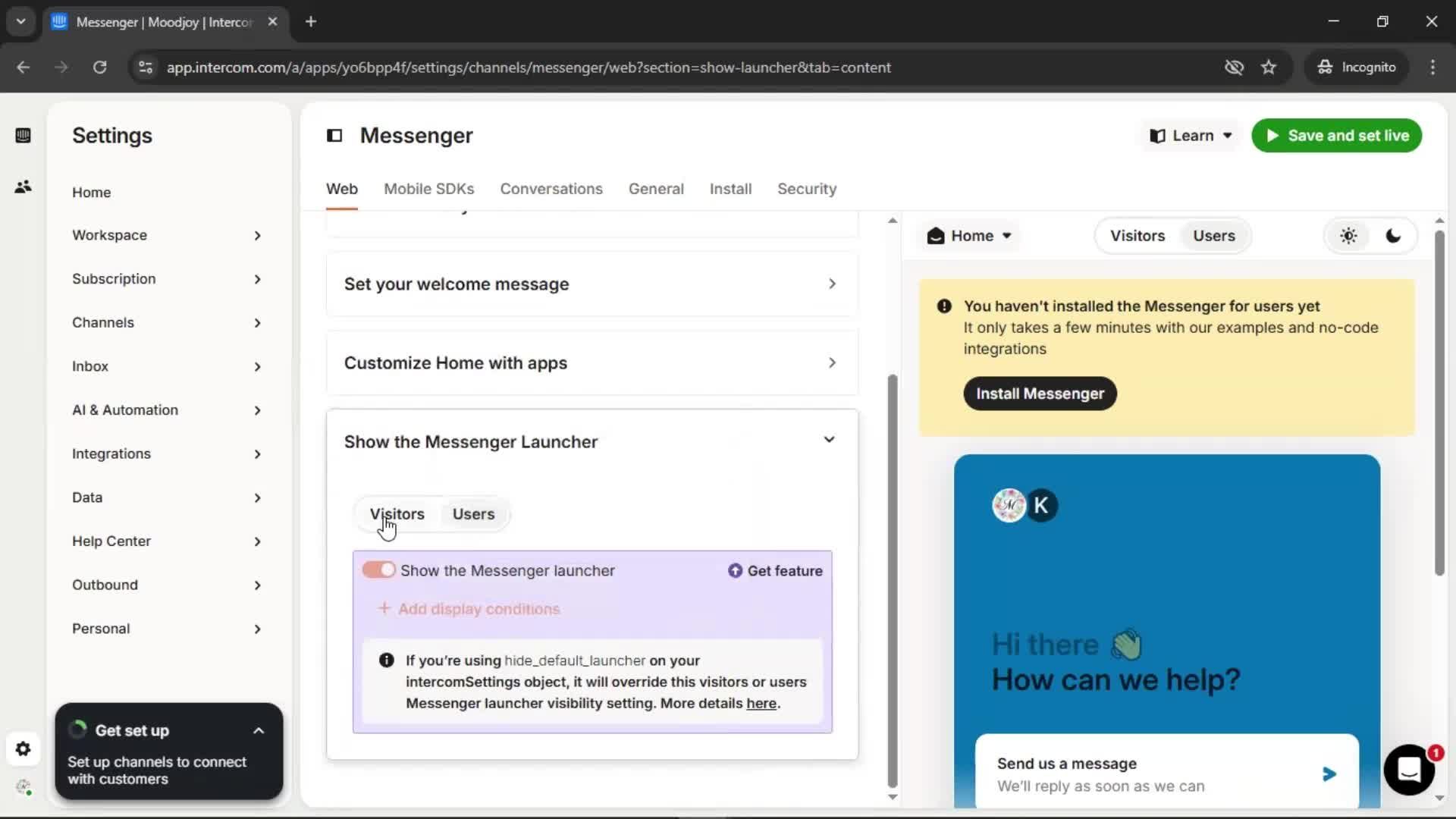Open the Learn dropdown
Image resolution: width=1456 pixels, height=819 pixels.
tap(1191, 136)
